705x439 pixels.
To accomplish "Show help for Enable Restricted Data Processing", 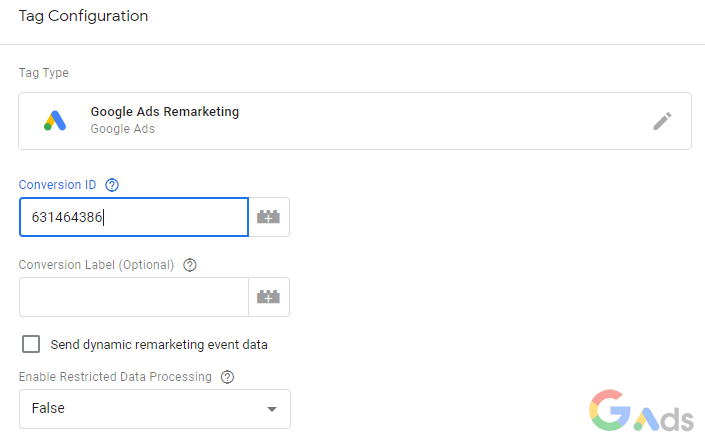I will click(x=227, y=377).
